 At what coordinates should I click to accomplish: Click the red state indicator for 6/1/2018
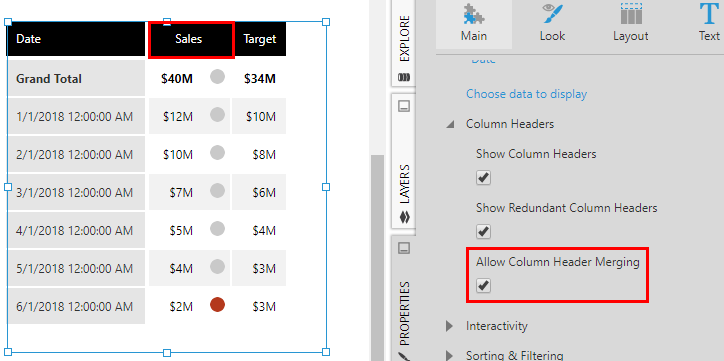pyautogui.click(x=217, y=305)
